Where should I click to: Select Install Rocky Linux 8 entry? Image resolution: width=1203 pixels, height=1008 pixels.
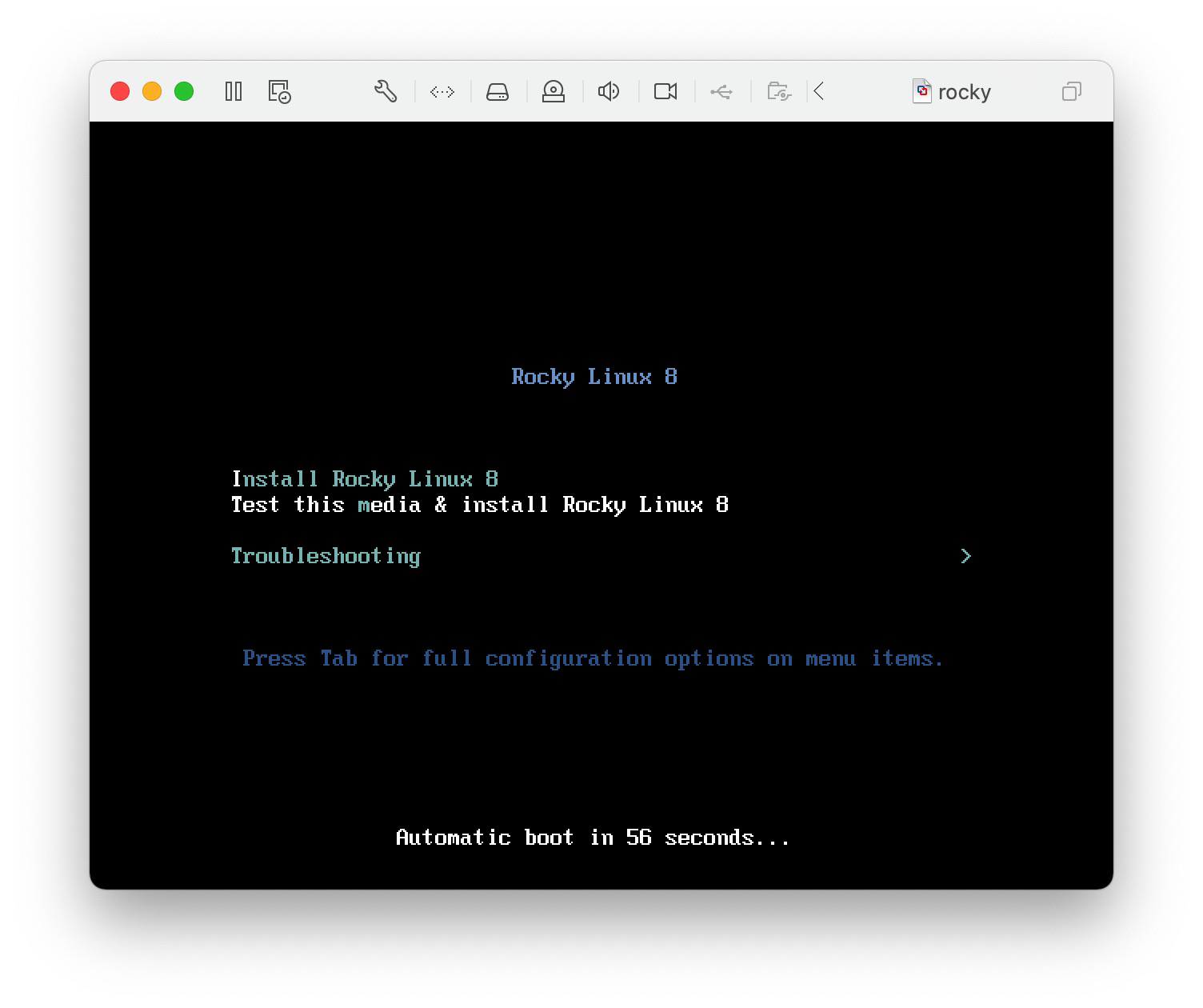tap(366, 479)
